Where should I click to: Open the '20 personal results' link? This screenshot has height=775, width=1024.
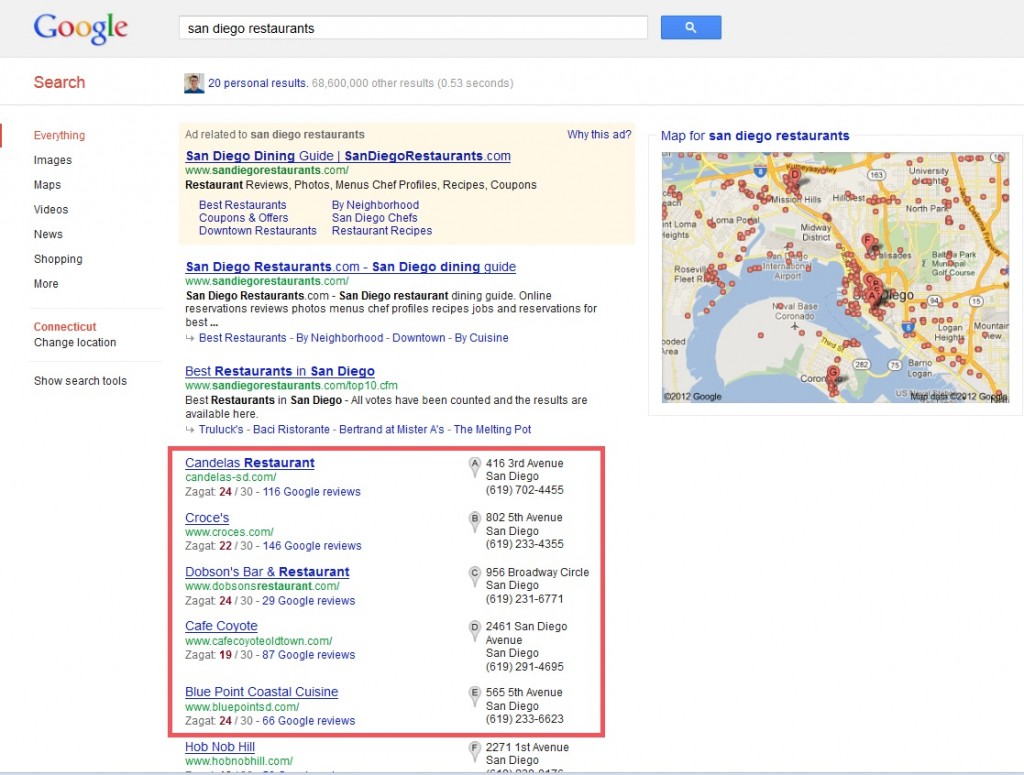pyautogui.click(x=258, y=83)
